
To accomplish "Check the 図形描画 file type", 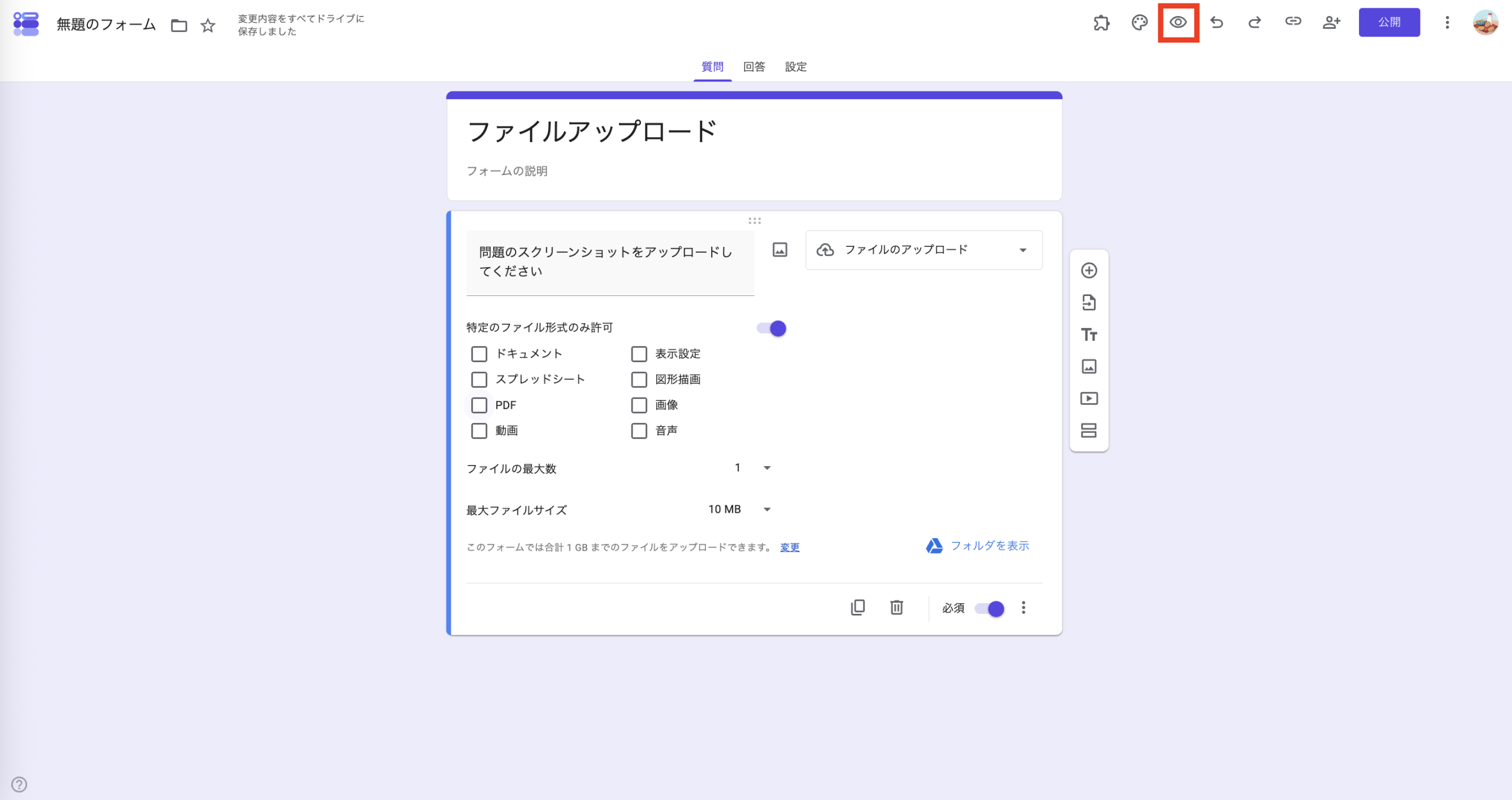I will [639, 379].
